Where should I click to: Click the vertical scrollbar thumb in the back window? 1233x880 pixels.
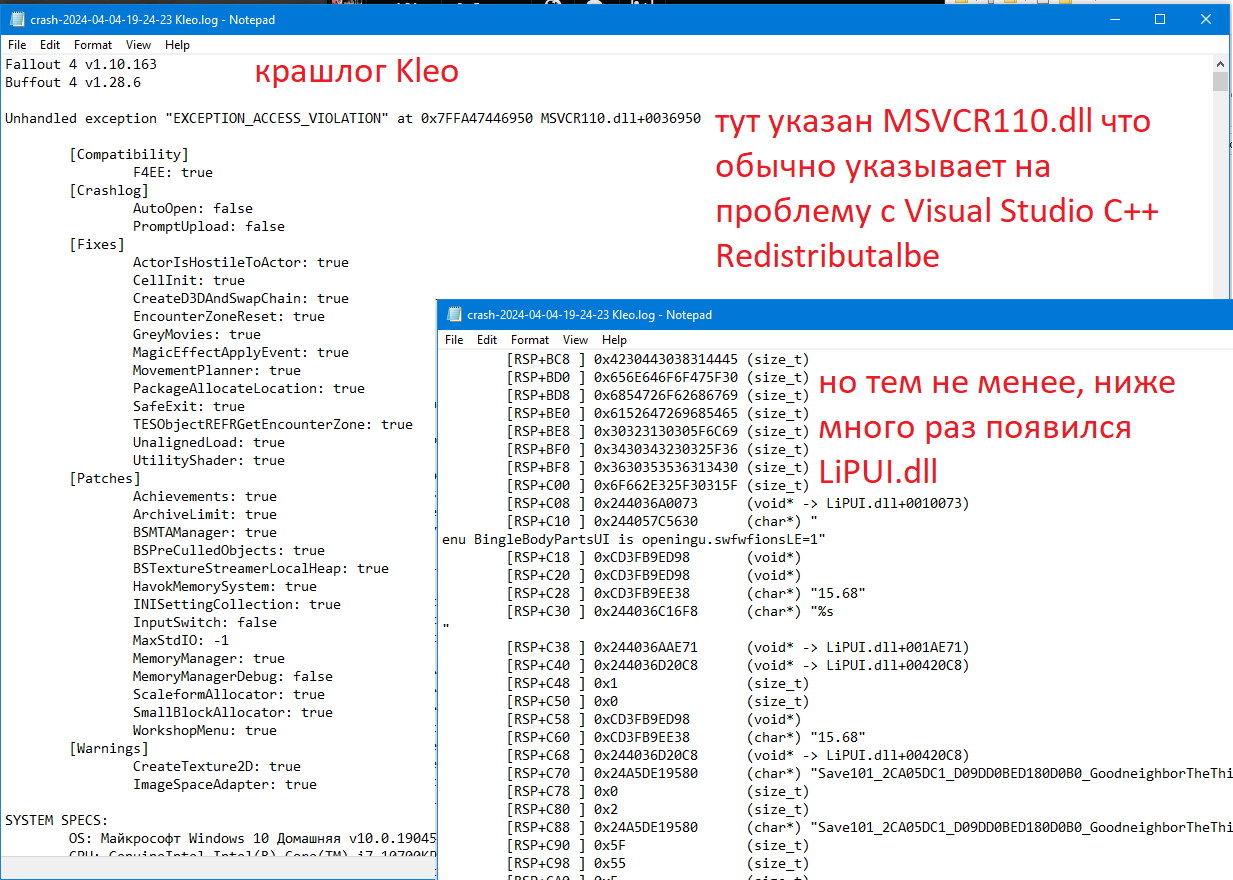pos(1220,82)
